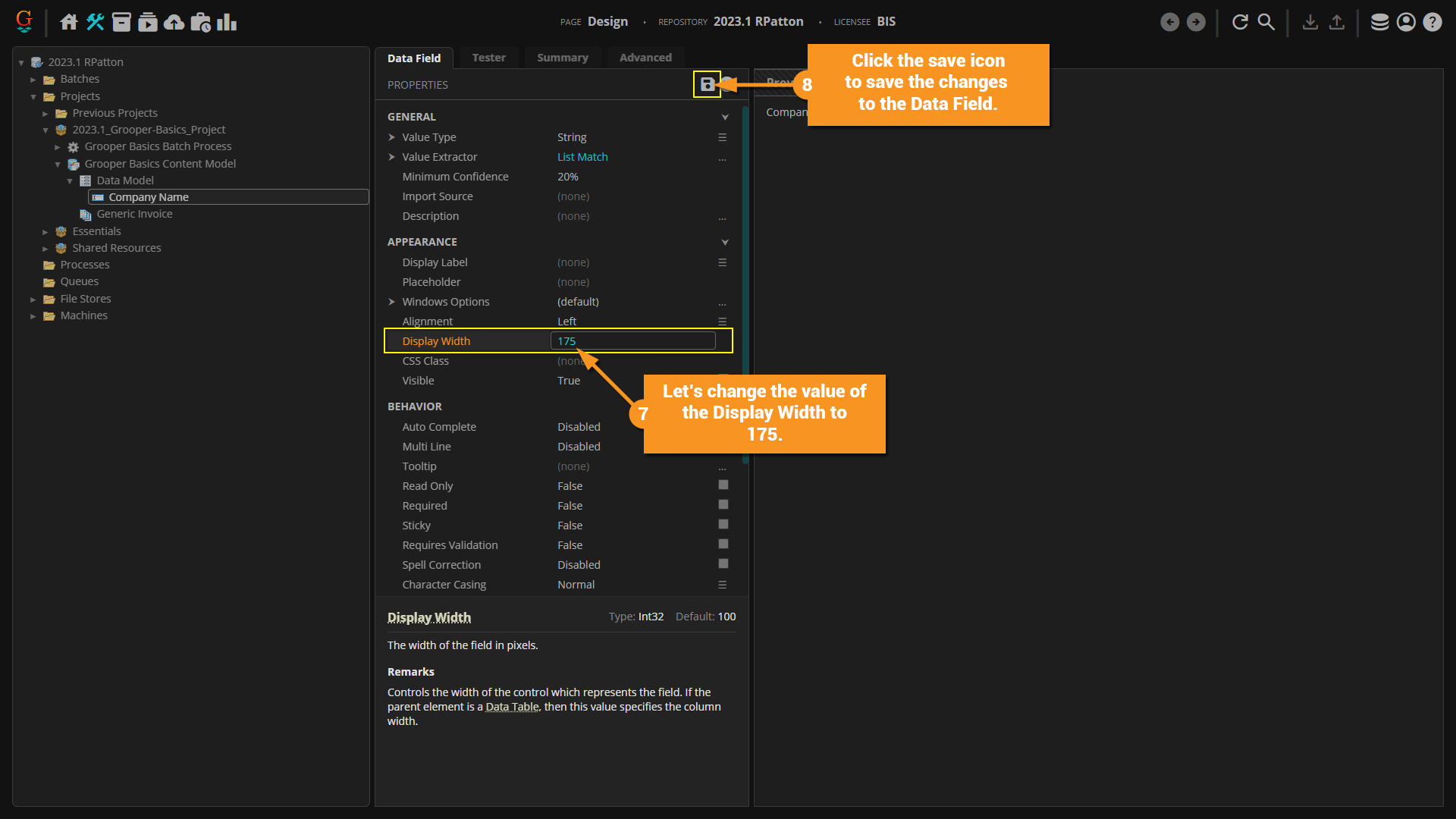
Task: Open the Stats bar-chart icon
Action: pyautogui.click(x=227, y=22)
